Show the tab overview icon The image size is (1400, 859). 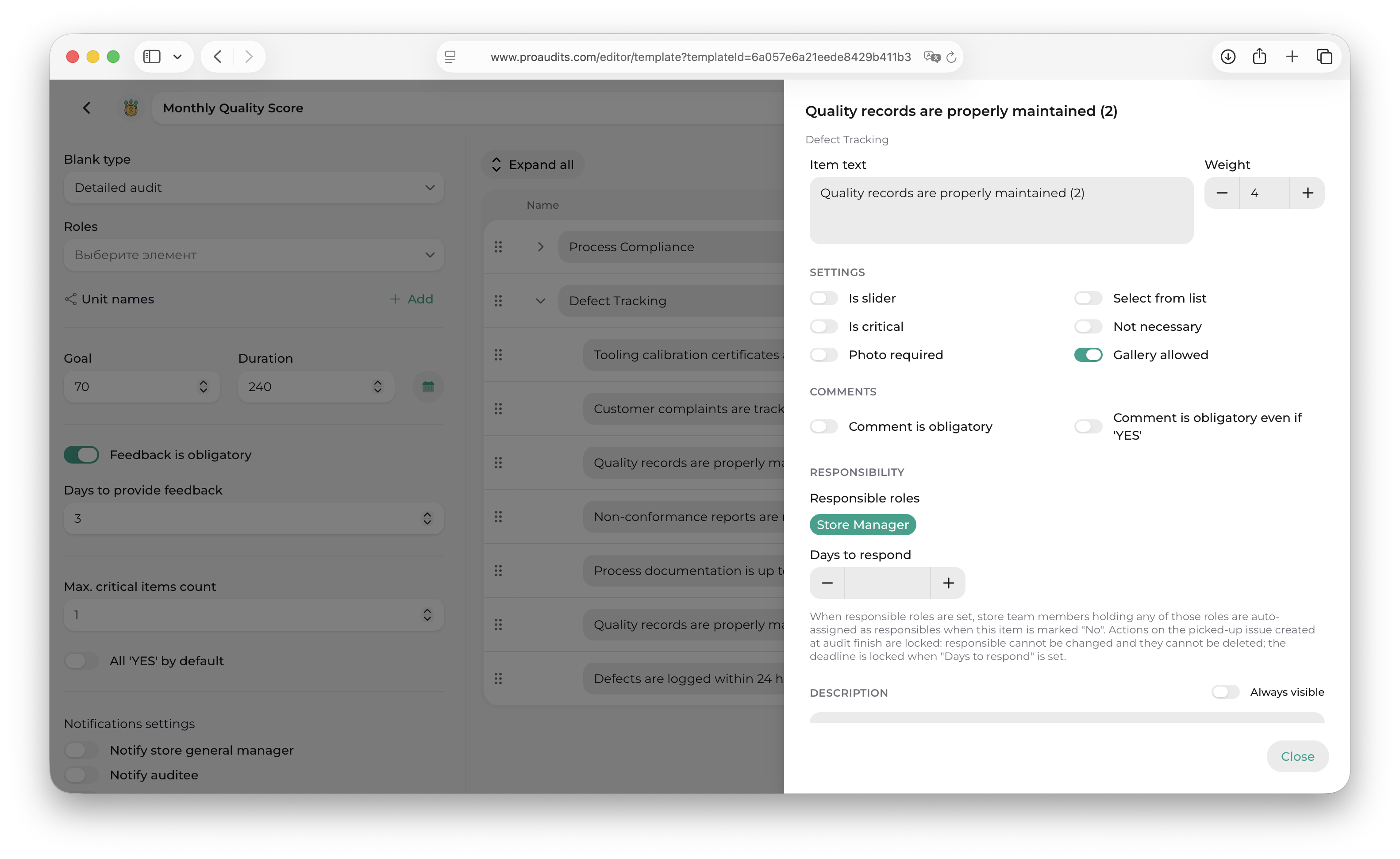coord(1324,57)
